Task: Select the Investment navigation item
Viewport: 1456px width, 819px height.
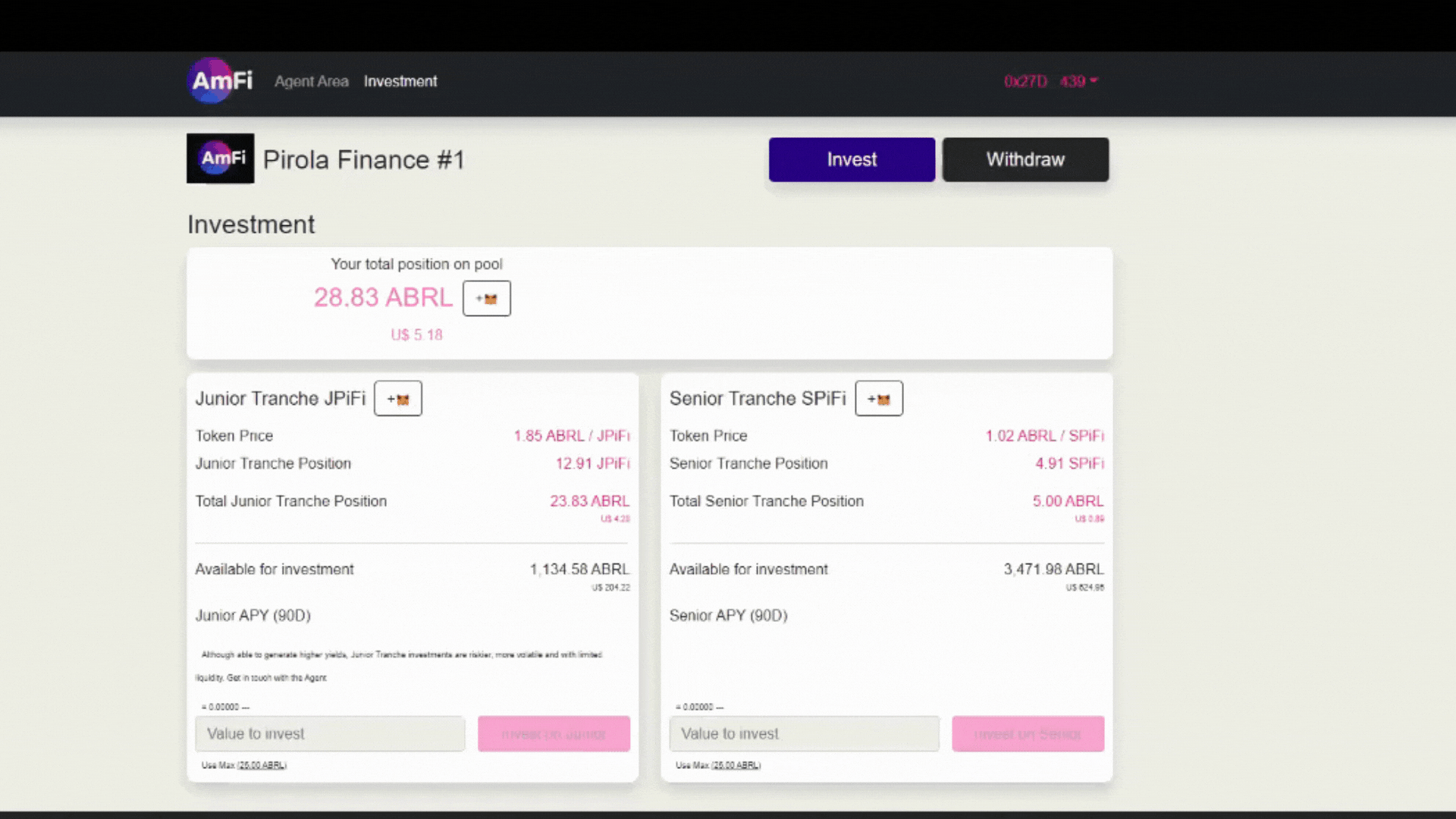Action: point(400,81)
